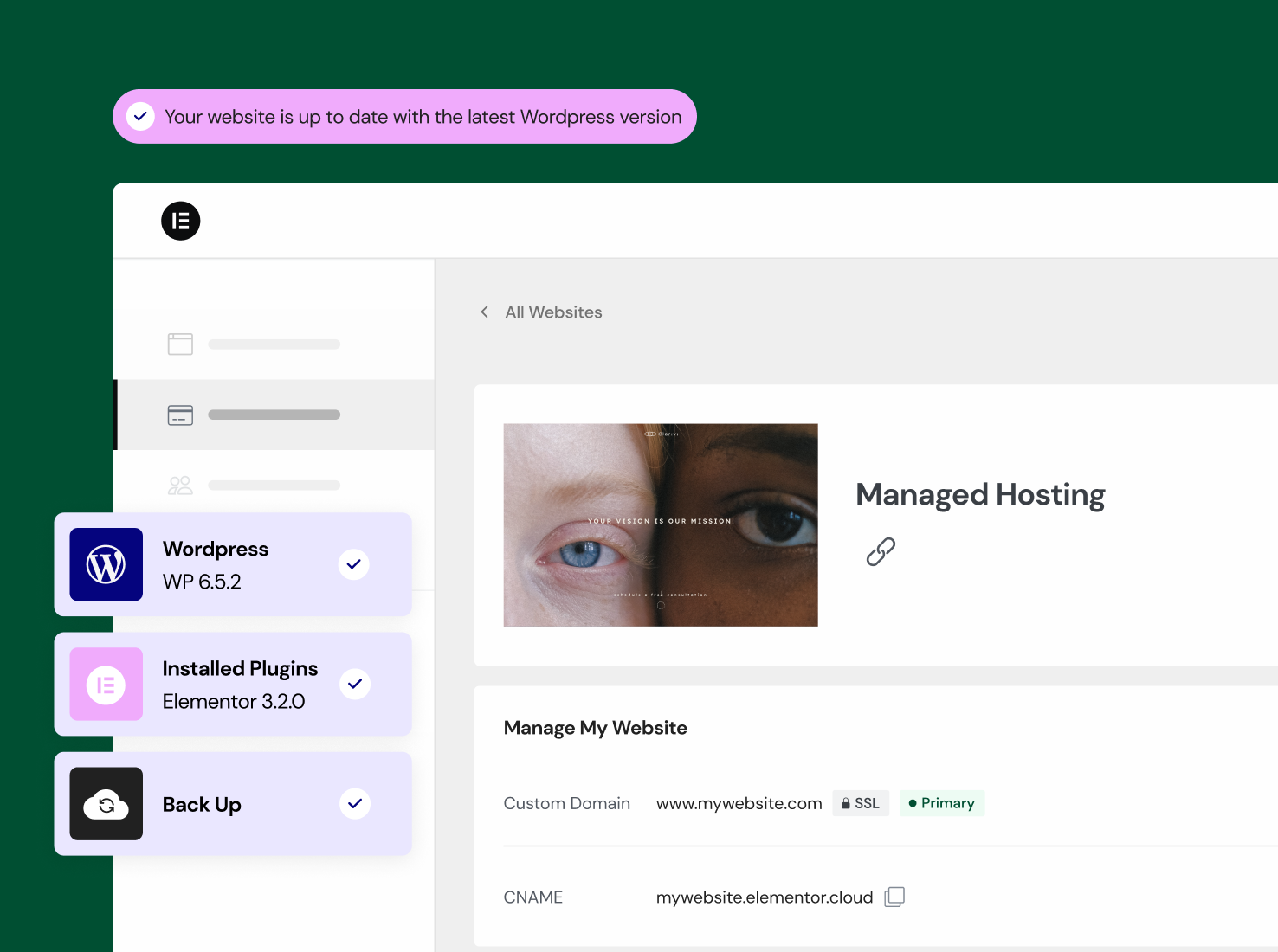Click the WordPress logo icon
1278x952 pixels.
(106, 564)
